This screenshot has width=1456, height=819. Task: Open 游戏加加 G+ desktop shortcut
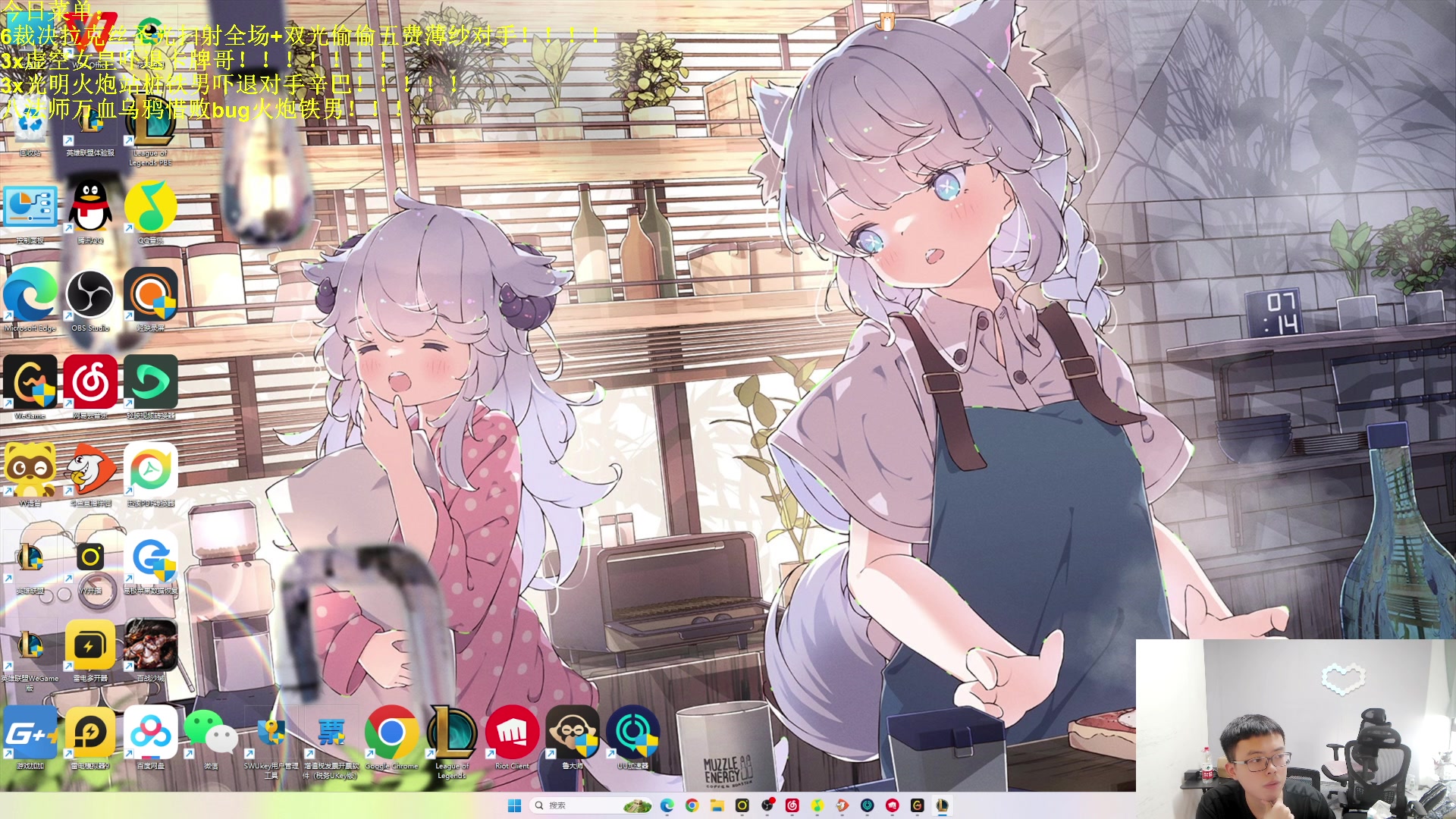pyautogui.click(x=30, y=737)
